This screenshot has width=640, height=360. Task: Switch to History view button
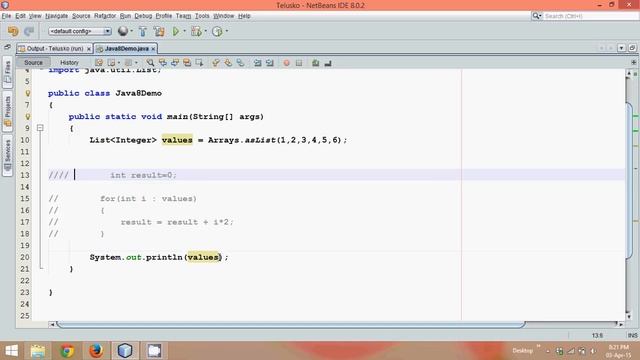point(69,63)
